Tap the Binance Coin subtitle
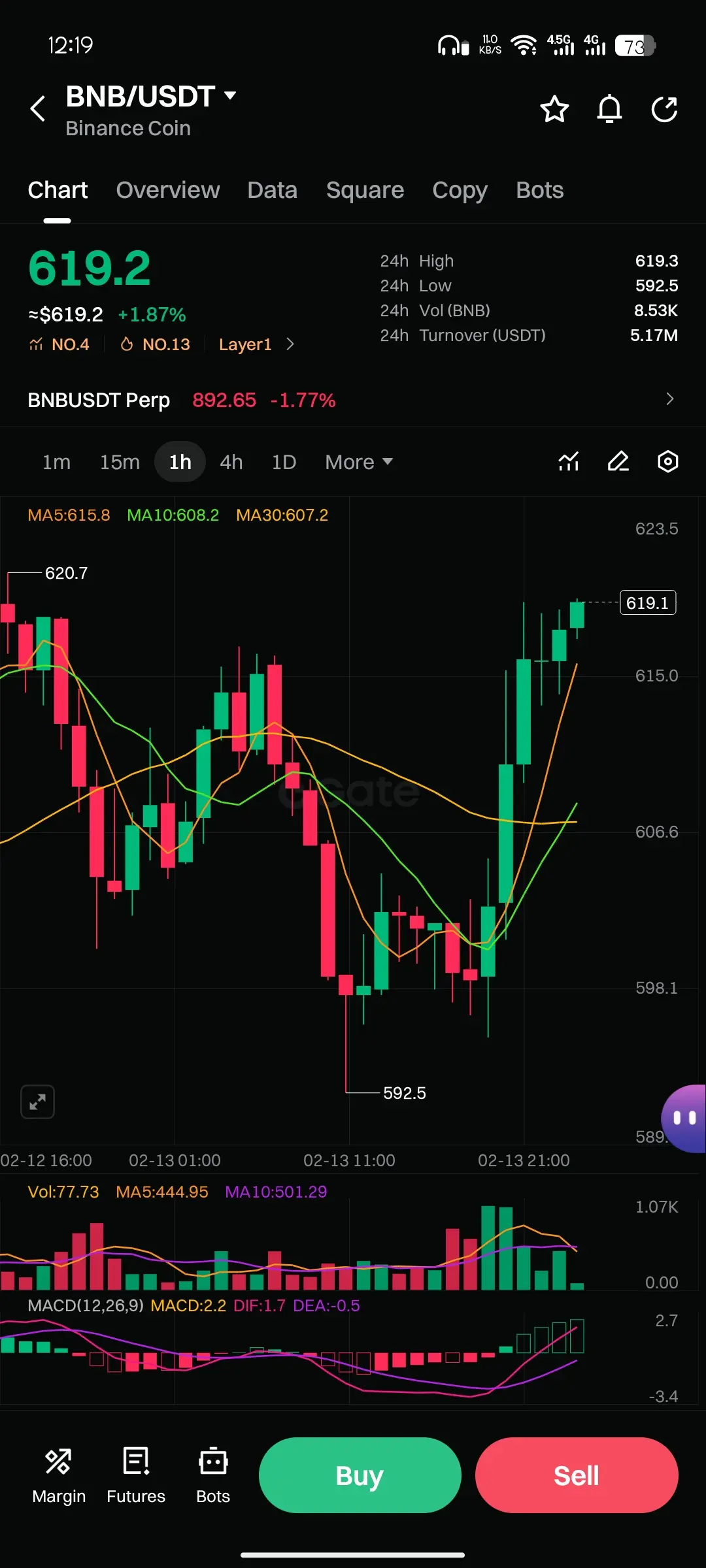This screenshot has width=706, height=1568. [128, 129]
